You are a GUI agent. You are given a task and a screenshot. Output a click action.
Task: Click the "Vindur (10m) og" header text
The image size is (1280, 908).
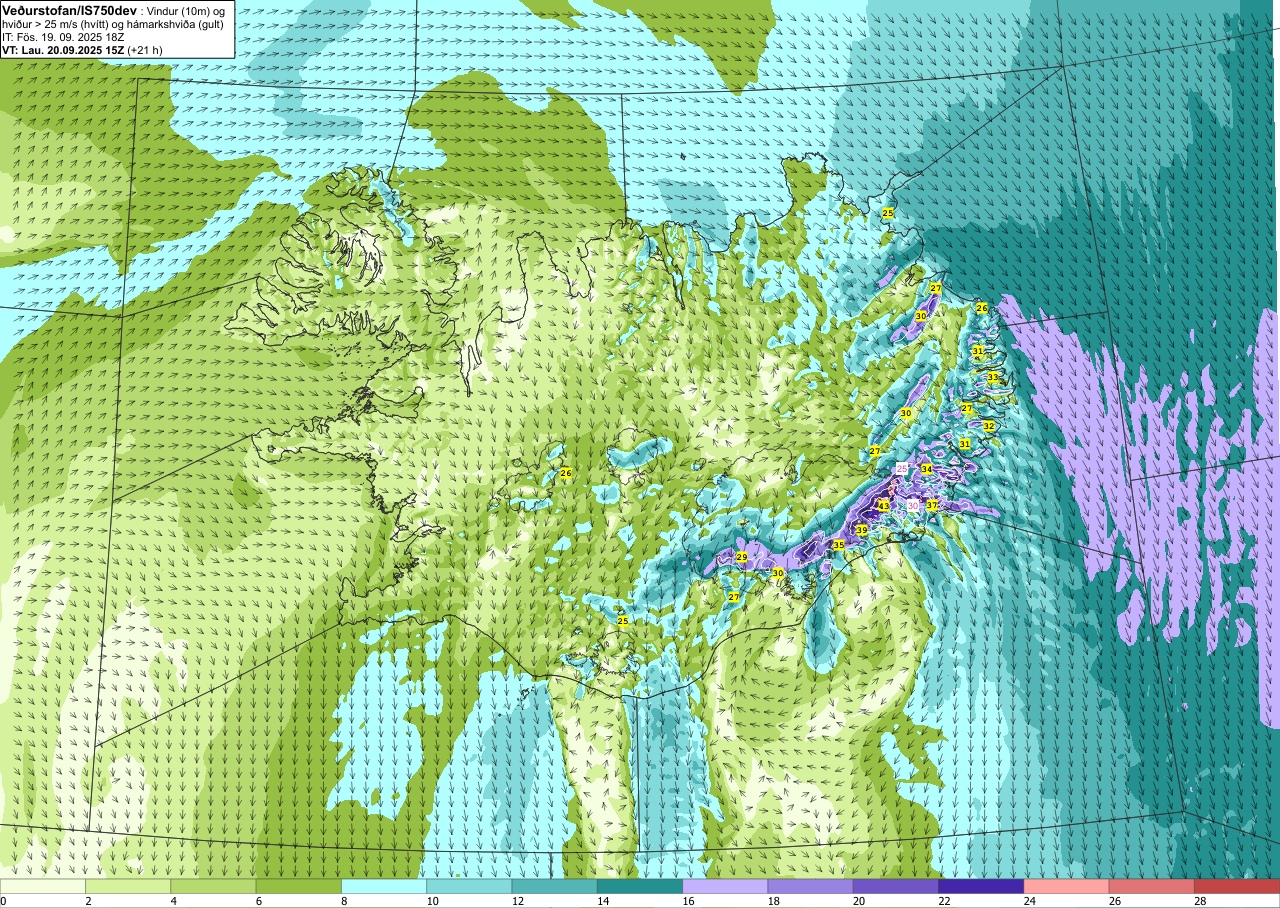185,12
